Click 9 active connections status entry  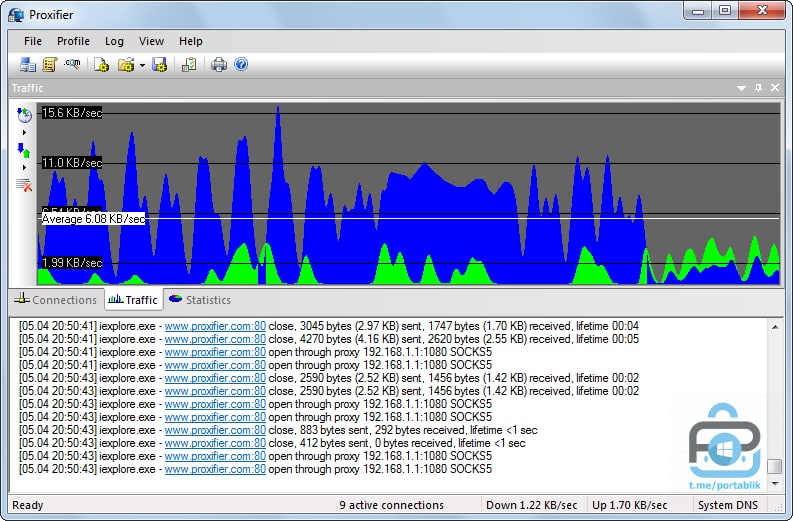point(391,505)
